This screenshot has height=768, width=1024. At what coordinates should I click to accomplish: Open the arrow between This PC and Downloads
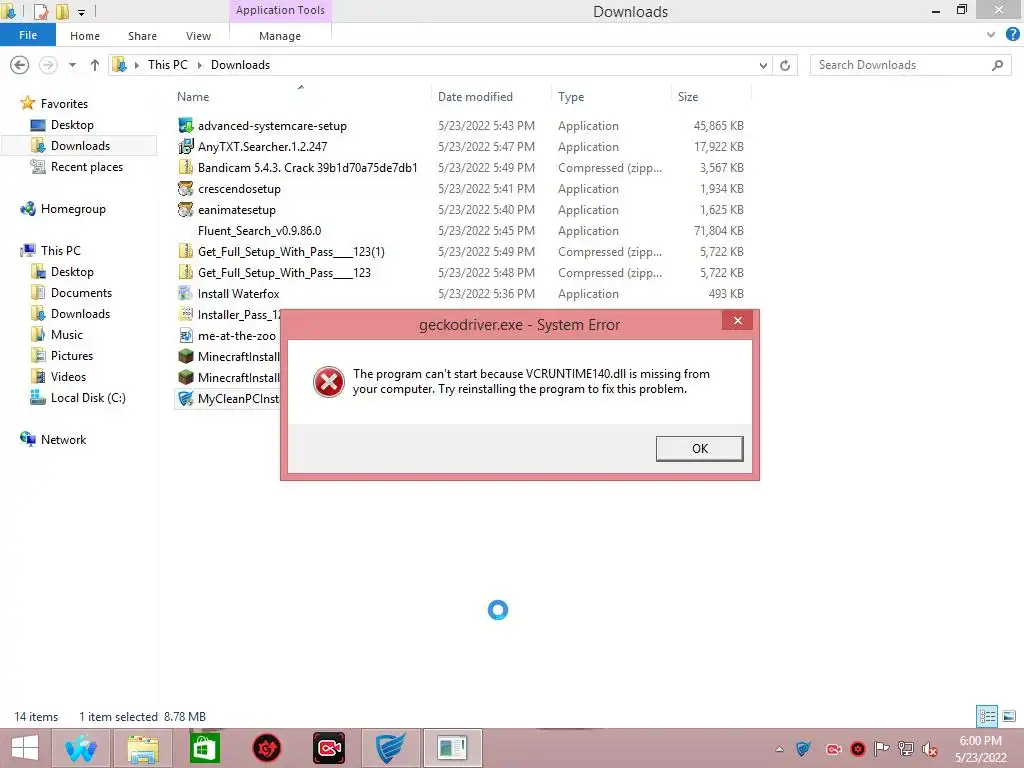[199, 65]
